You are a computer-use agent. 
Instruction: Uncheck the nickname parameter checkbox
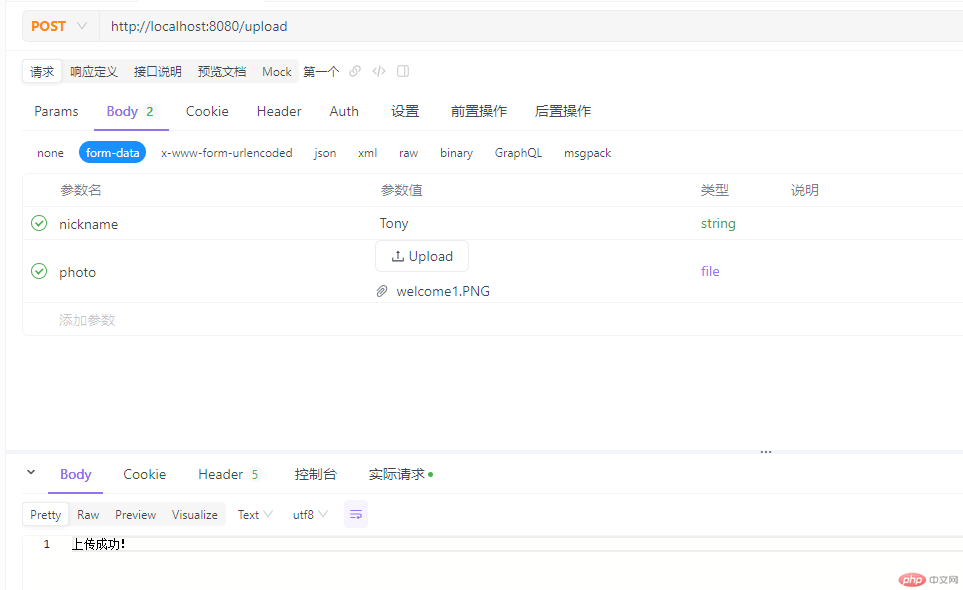tap(39, 223)
